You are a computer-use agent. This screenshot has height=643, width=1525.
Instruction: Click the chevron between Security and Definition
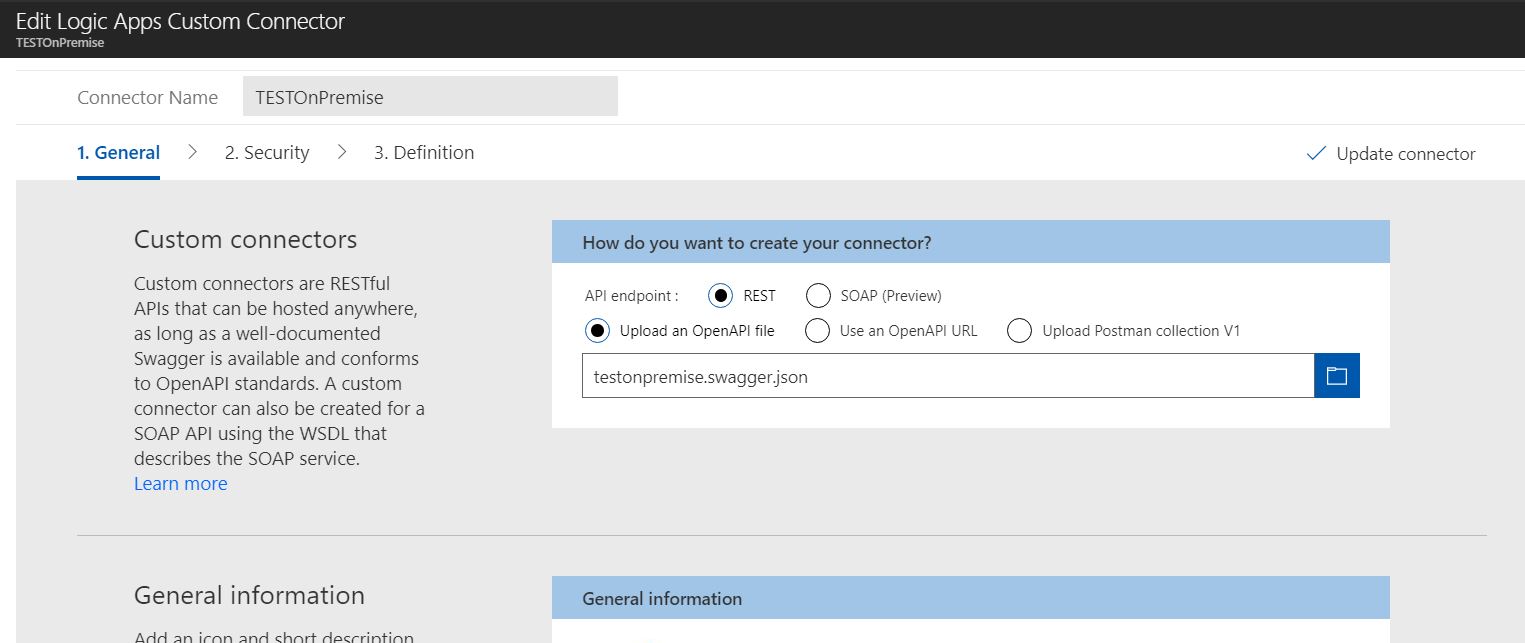coord(342,152)
